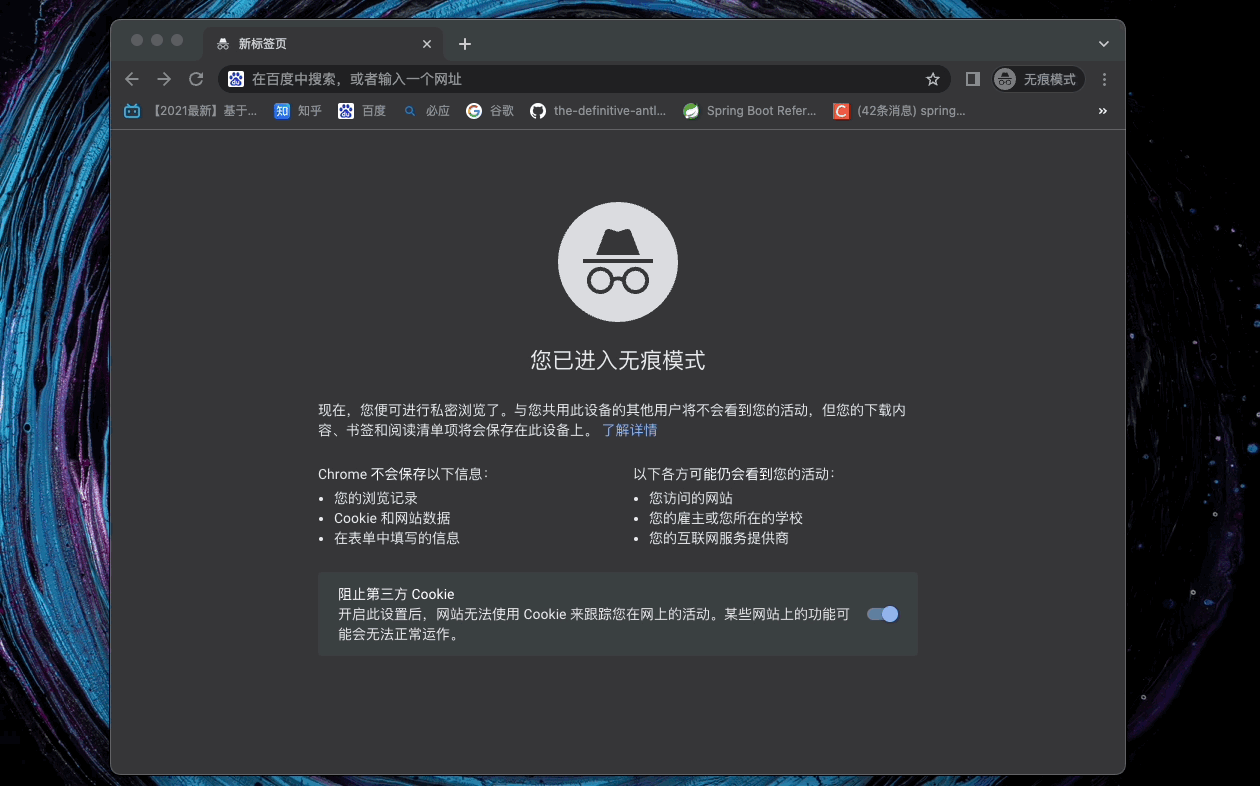The image size is (1260, 786).
Task: Expand the hidden bookmarks overflow chevron
Action: click(1103, 111)
